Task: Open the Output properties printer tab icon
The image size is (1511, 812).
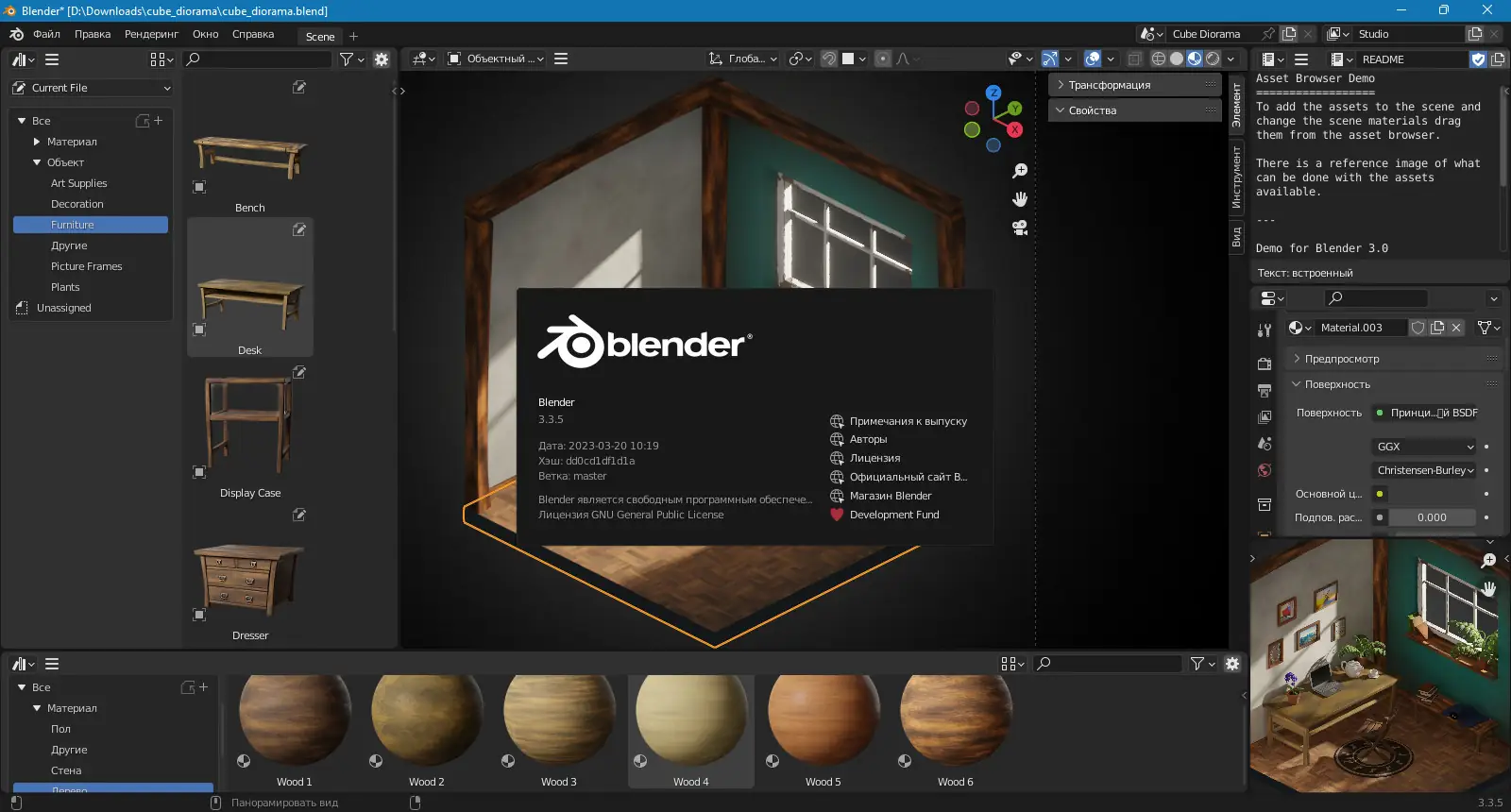Action: point(1265,390)
